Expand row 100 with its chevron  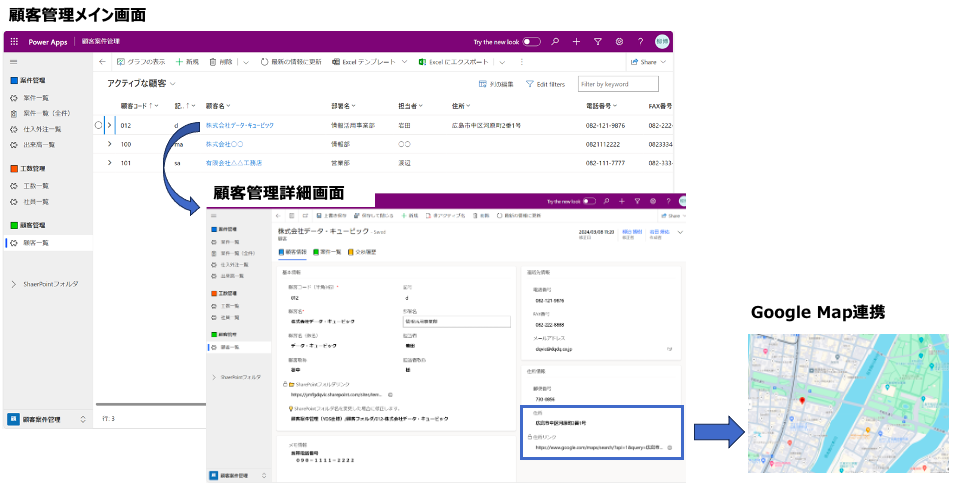(110, 144)
